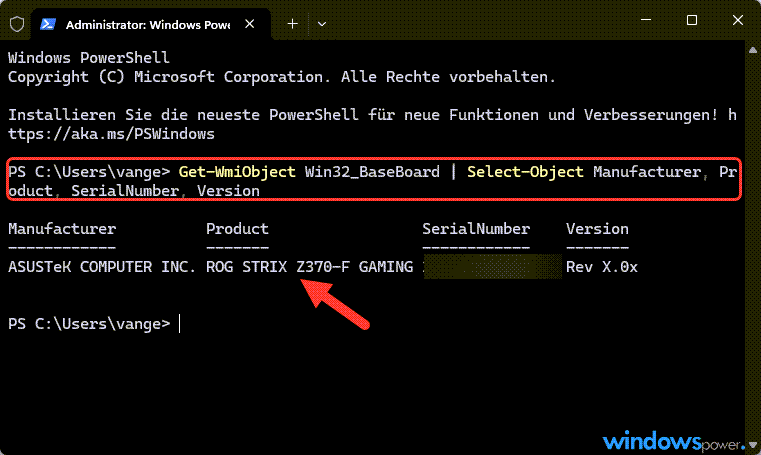Click the 'Rev X.0x' version value
Screen dimensions: 761x455
pyautogui.click(x=602, y=267)
